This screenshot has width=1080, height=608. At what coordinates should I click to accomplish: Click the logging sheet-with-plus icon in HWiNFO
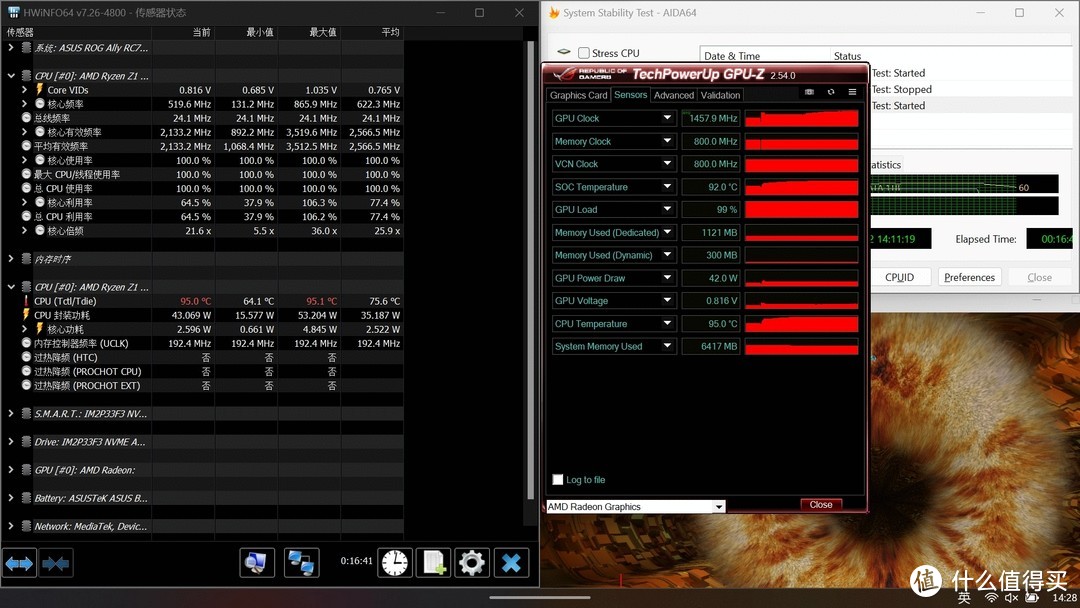434,563
